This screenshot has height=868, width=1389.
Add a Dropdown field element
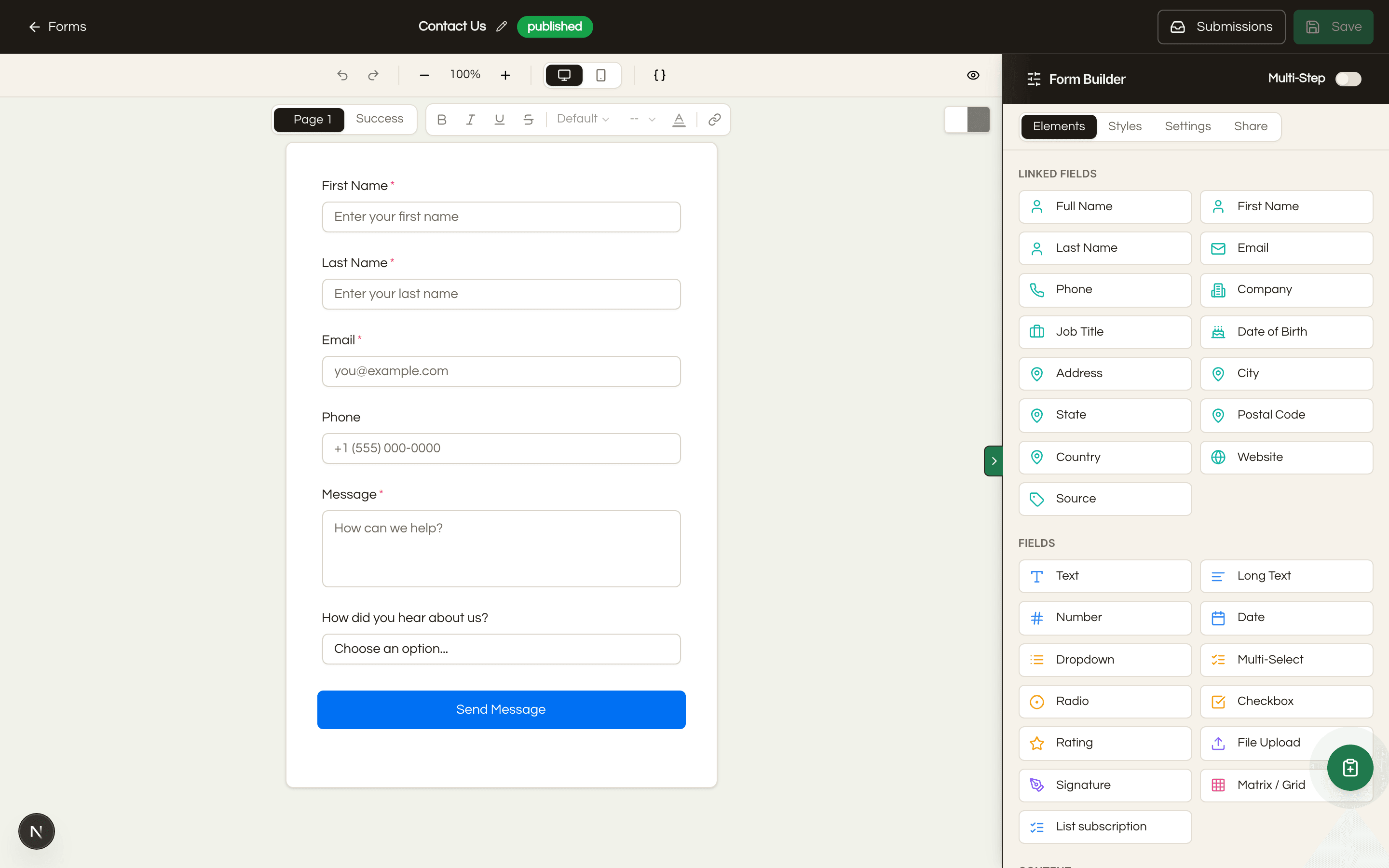click(x=1105, y=660)
